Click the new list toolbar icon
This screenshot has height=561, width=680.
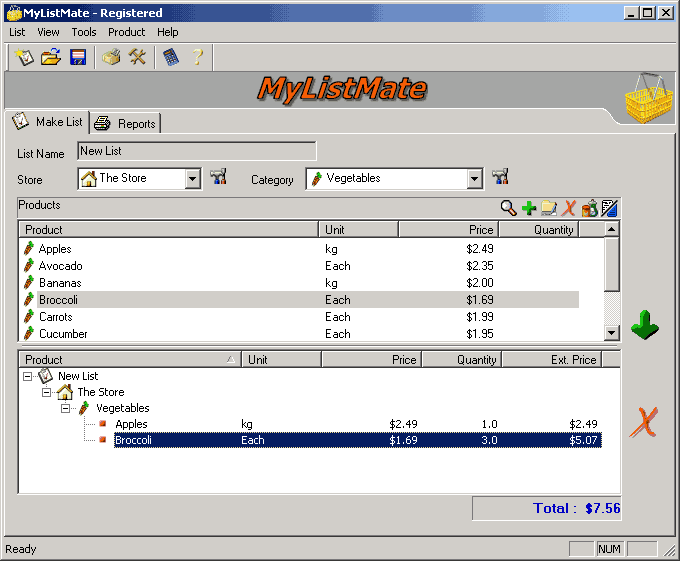point(24,57)
